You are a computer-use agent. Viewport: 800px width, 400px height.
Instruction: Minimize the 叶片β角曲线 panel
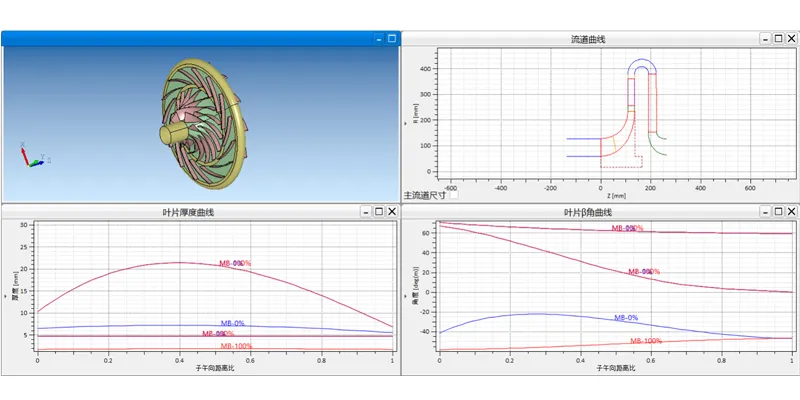[x=766, y=212]
